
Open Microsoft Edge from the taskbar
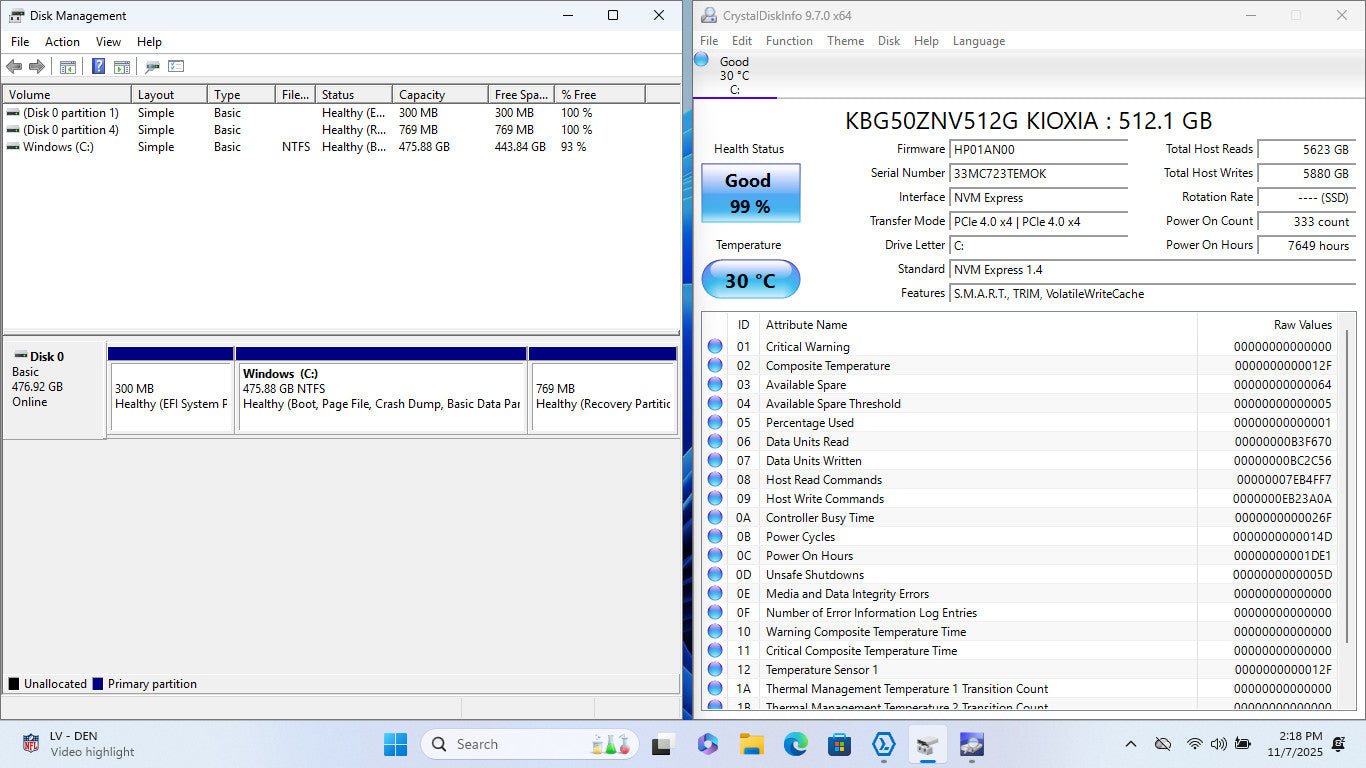[795, 744]
